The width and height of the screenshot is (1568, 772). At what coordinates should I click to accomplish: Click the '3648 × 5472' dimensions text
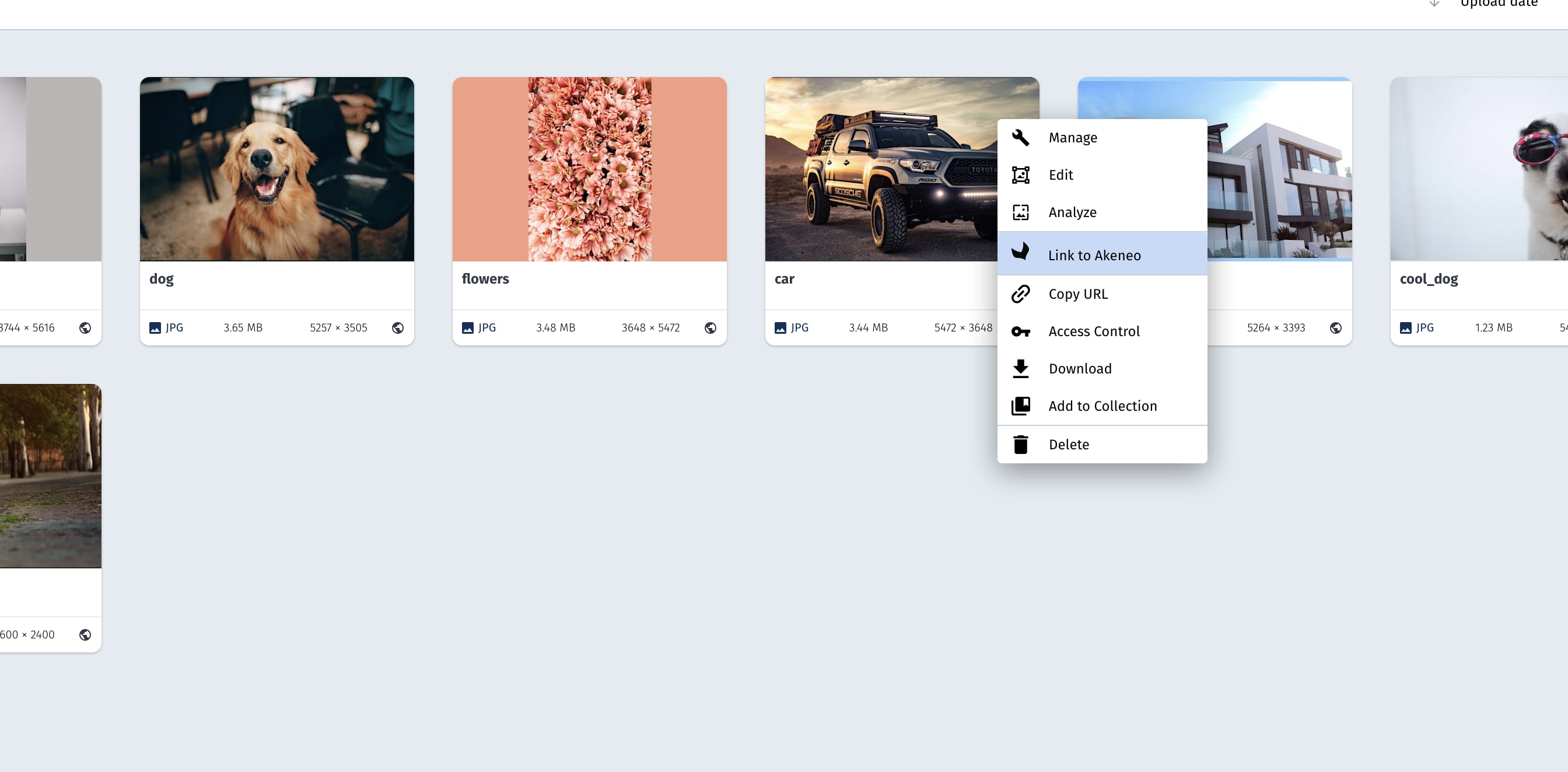tap(650, 327)
